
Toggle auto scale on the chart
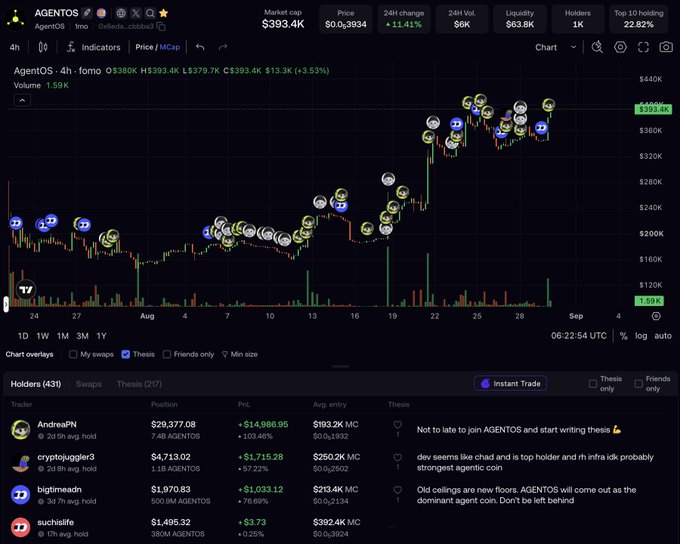[x=663, y=335]
